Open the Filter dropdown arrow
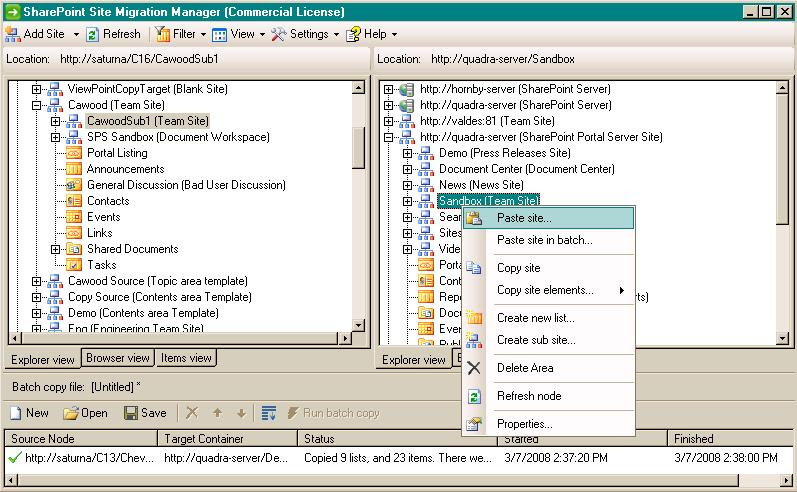This screenshot has height=492, width=797. coord(203,35)
